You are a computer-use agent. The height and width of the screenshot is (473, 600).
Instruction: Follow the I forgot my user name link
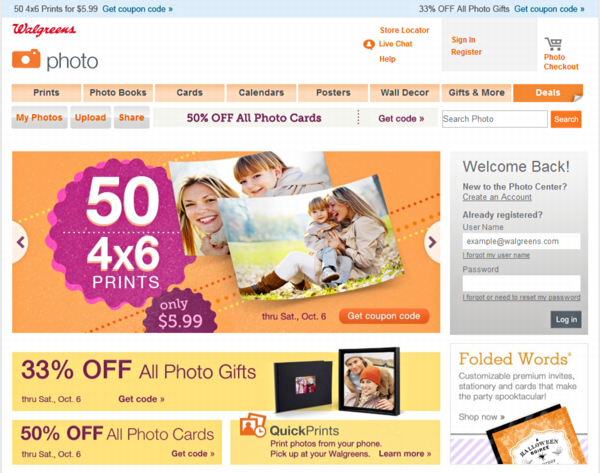[x=496, y=255]
